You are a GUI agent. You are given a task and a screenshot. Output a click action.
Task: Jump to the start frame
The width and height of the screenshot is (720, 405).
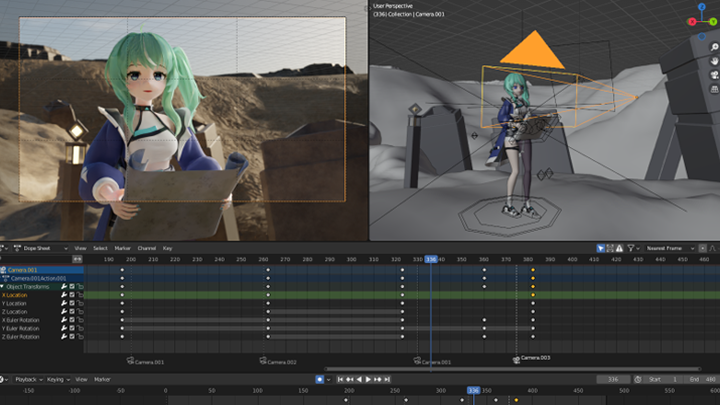[340, 379]
